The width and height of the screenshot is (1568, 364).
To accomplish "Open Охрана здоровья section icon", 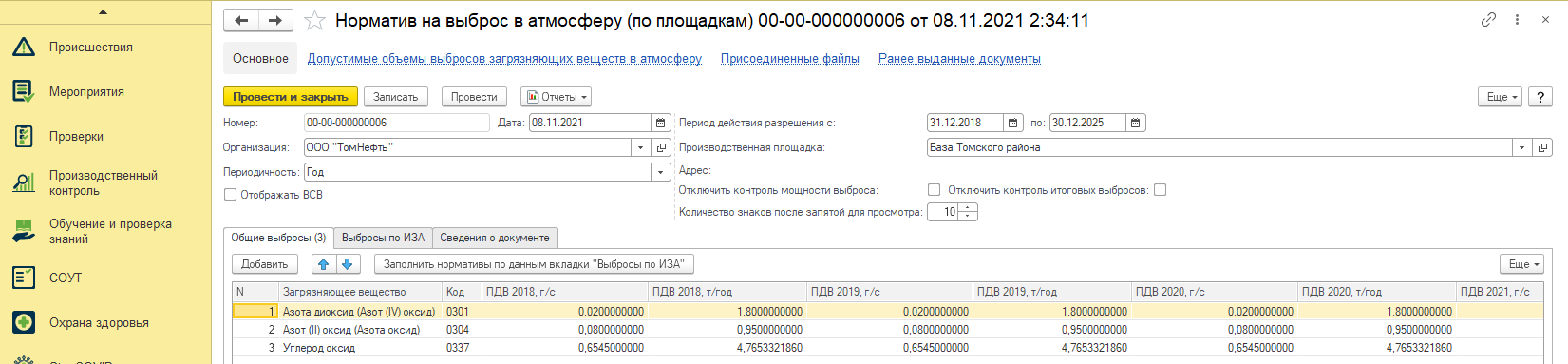I will [x=24, y=322].
